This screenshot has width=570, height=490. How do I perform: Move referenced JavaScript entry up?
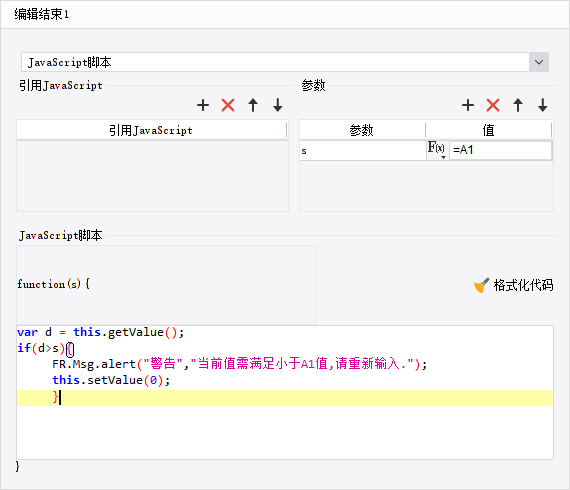click(253, 105)
